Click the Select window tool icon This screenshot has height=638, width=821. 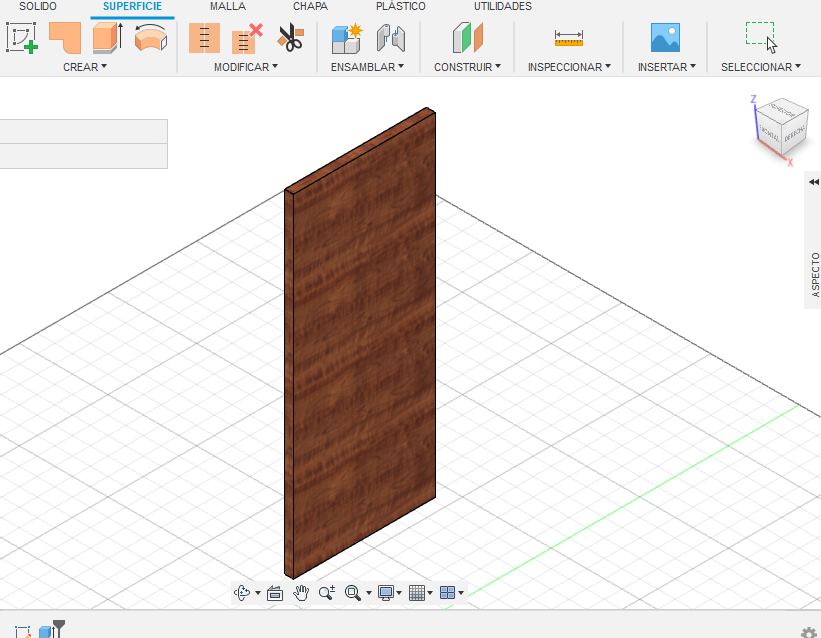point(761,37)
